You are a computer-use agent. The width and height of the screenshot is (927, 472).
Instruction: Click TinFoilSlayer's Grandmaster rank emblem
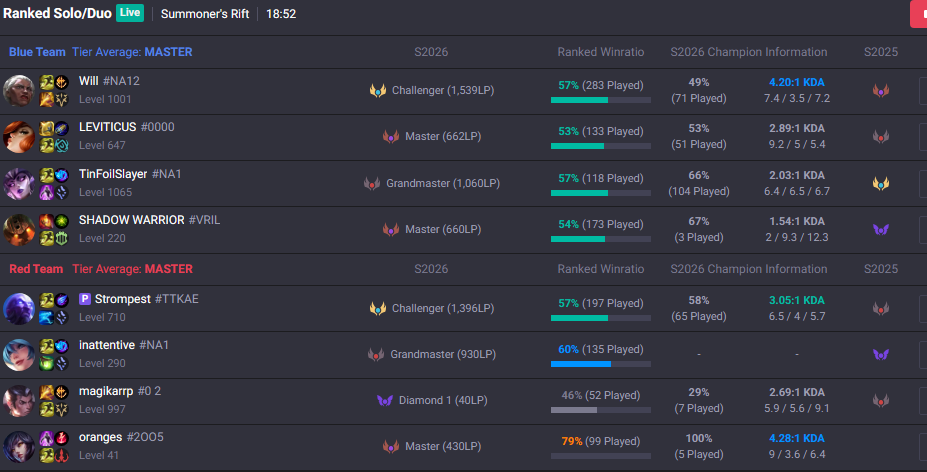(372, 183)
